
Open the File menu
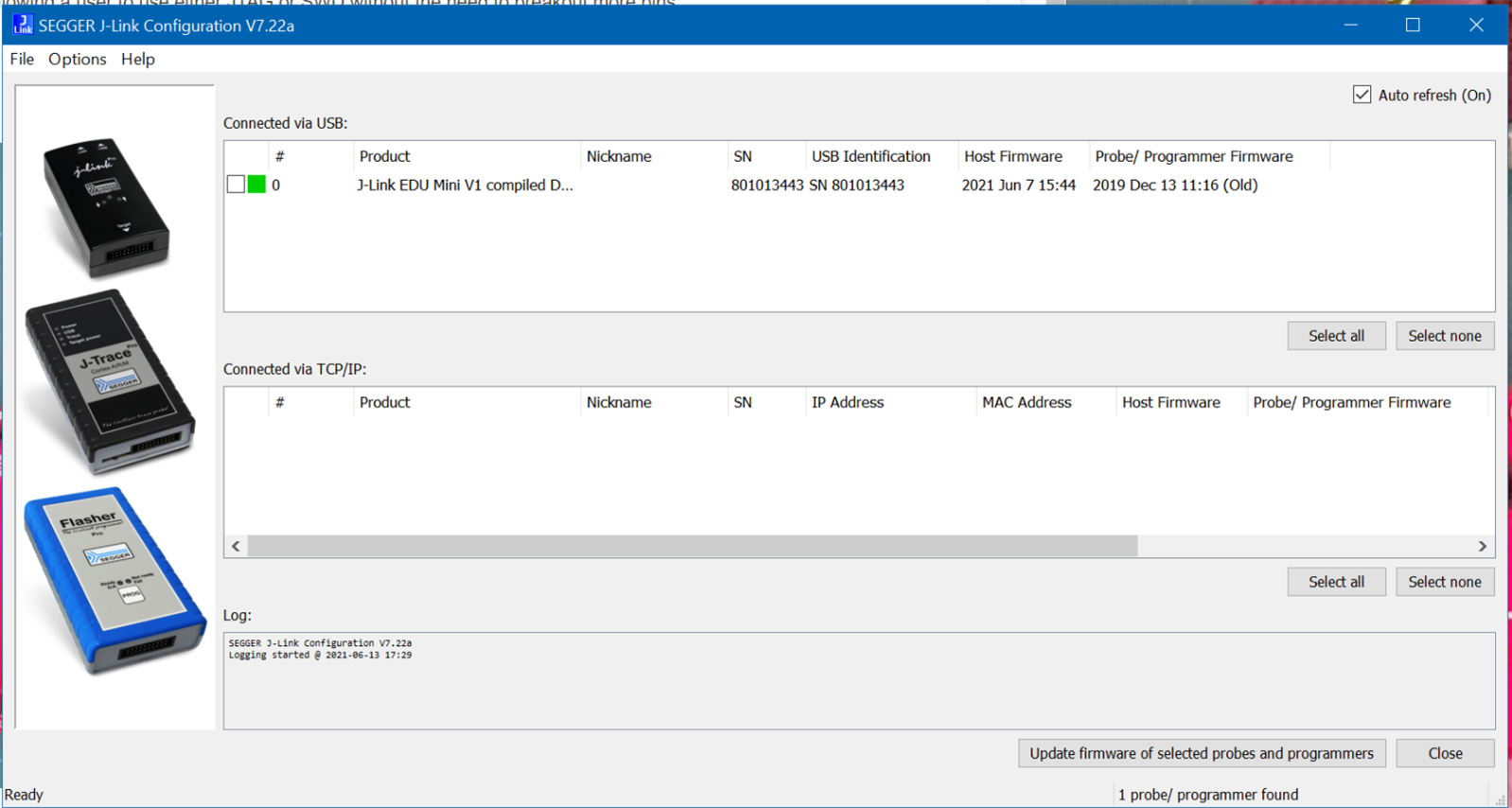[22, 59]
